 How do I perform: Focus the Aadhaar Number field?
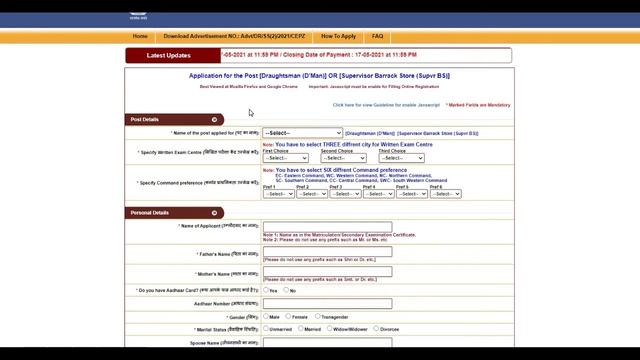(x=327, y=303)
